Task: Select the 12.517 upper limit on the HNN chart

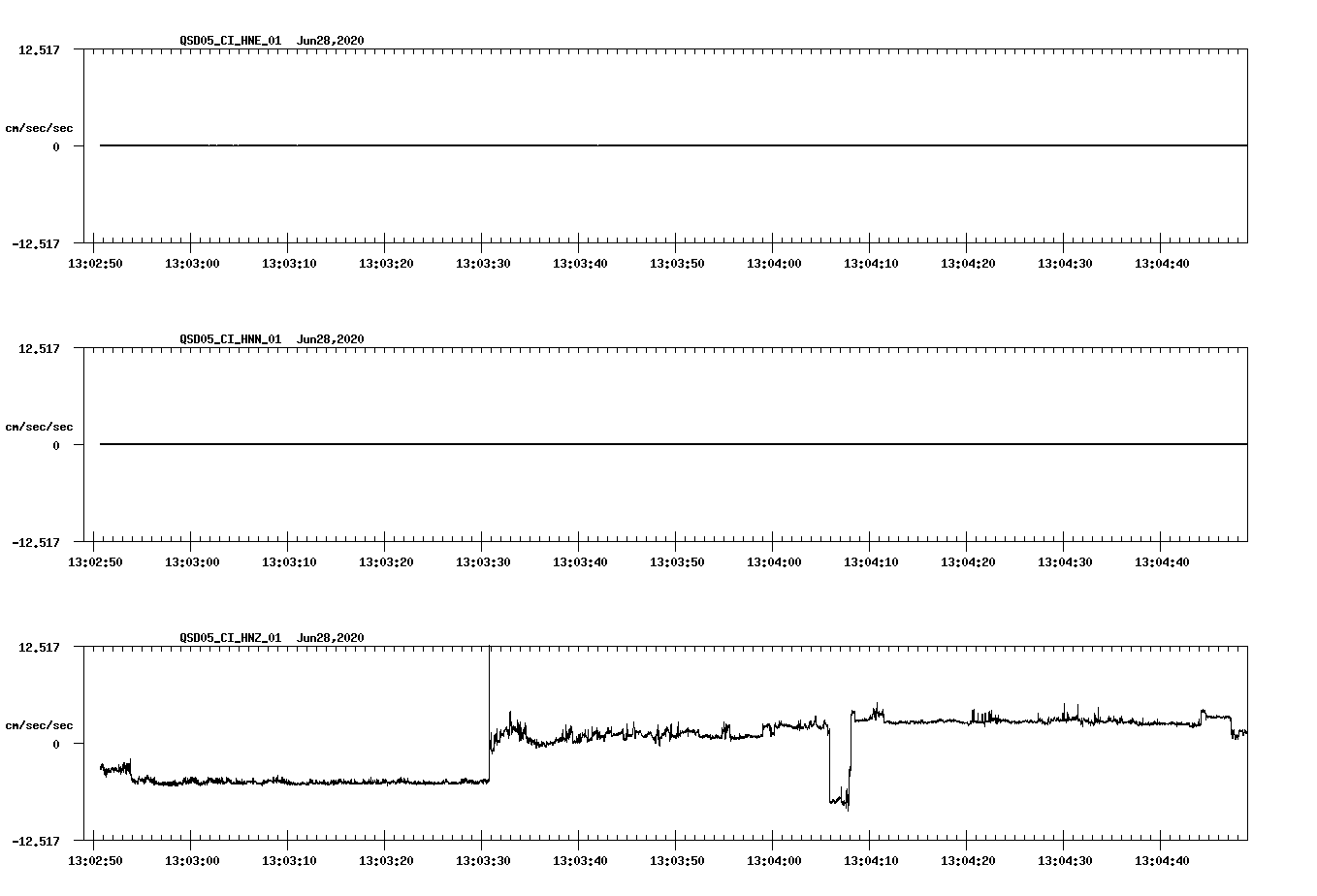Action: tap(39, 349)
